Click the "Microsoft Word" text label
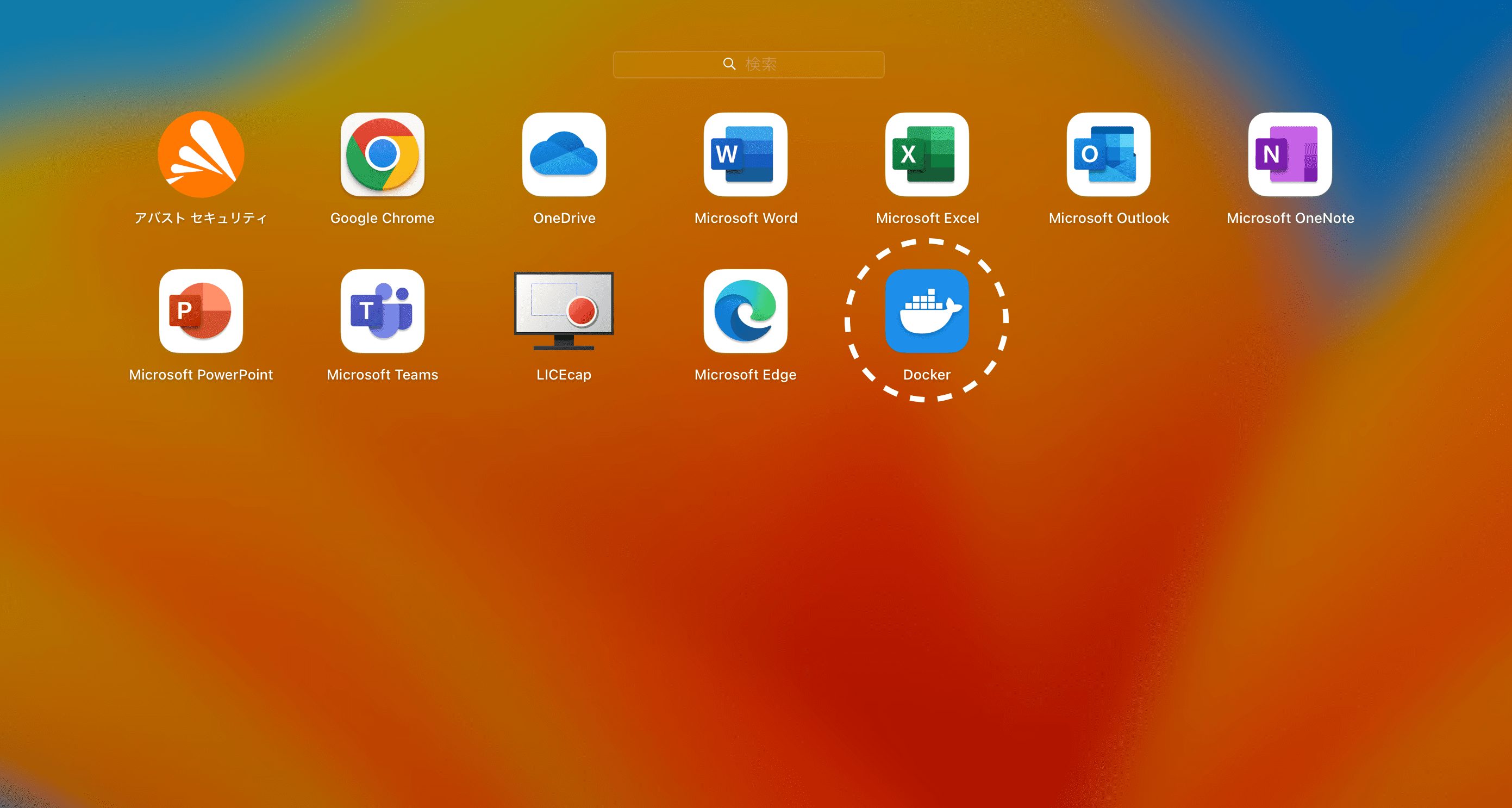The width and height of the screenshot is (1512, 808). pos(746,219)
